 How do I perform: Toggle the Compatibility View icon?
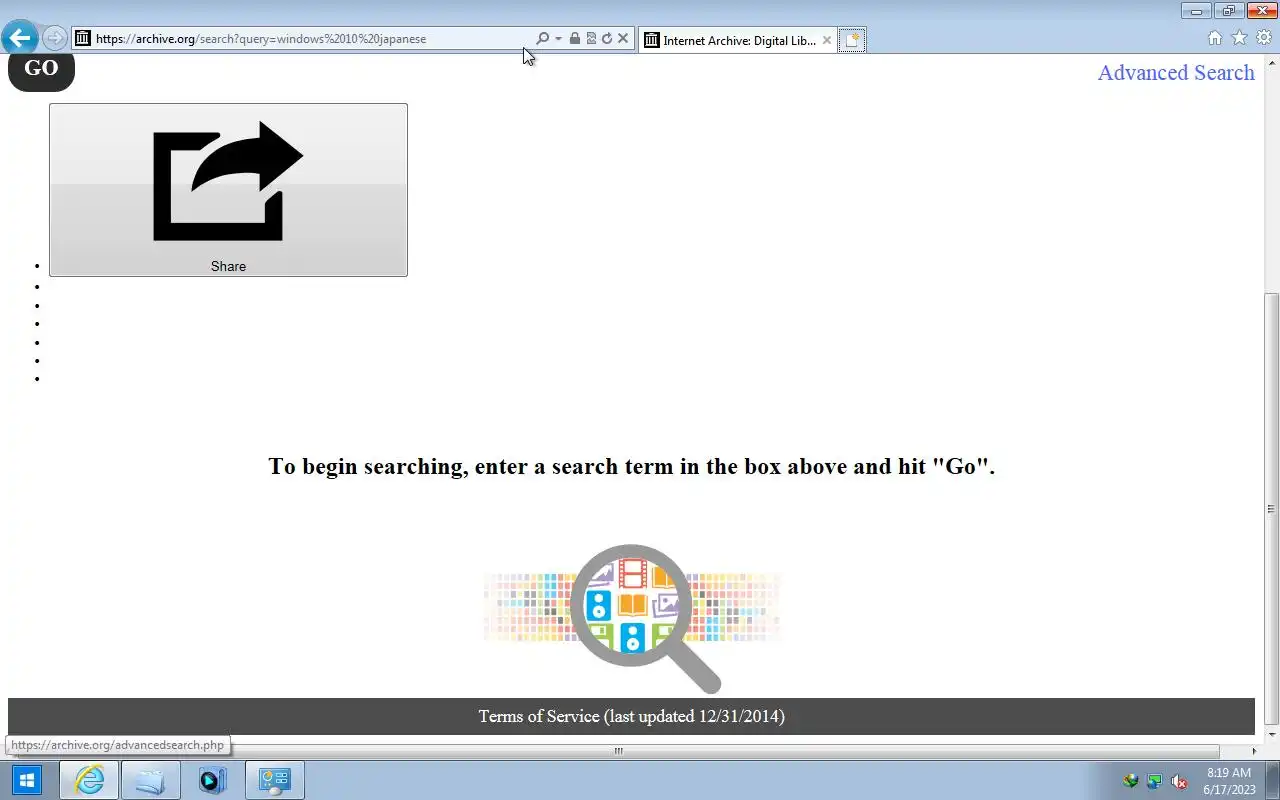pyautogui.click(x=591, y=39)
